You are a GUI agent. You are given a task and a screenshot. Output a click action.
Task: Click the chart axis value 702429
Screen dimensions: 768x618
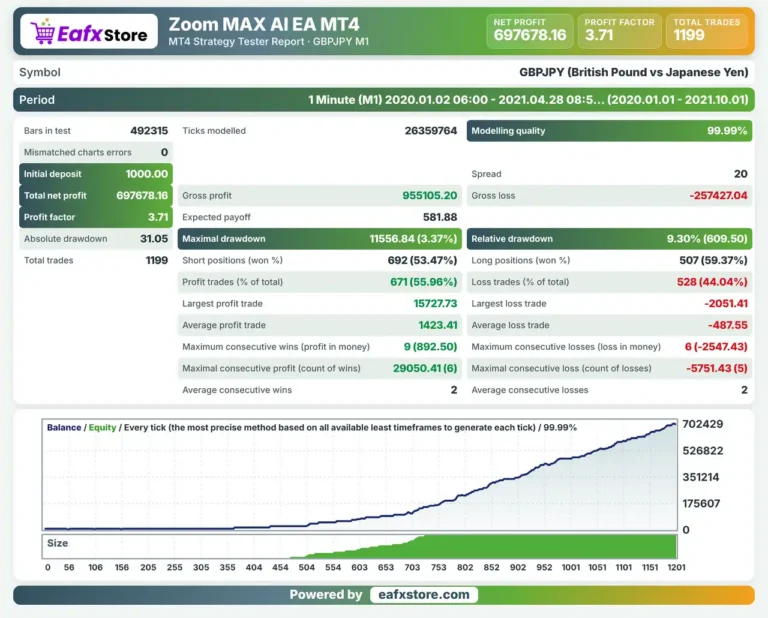tap(702, 424)
